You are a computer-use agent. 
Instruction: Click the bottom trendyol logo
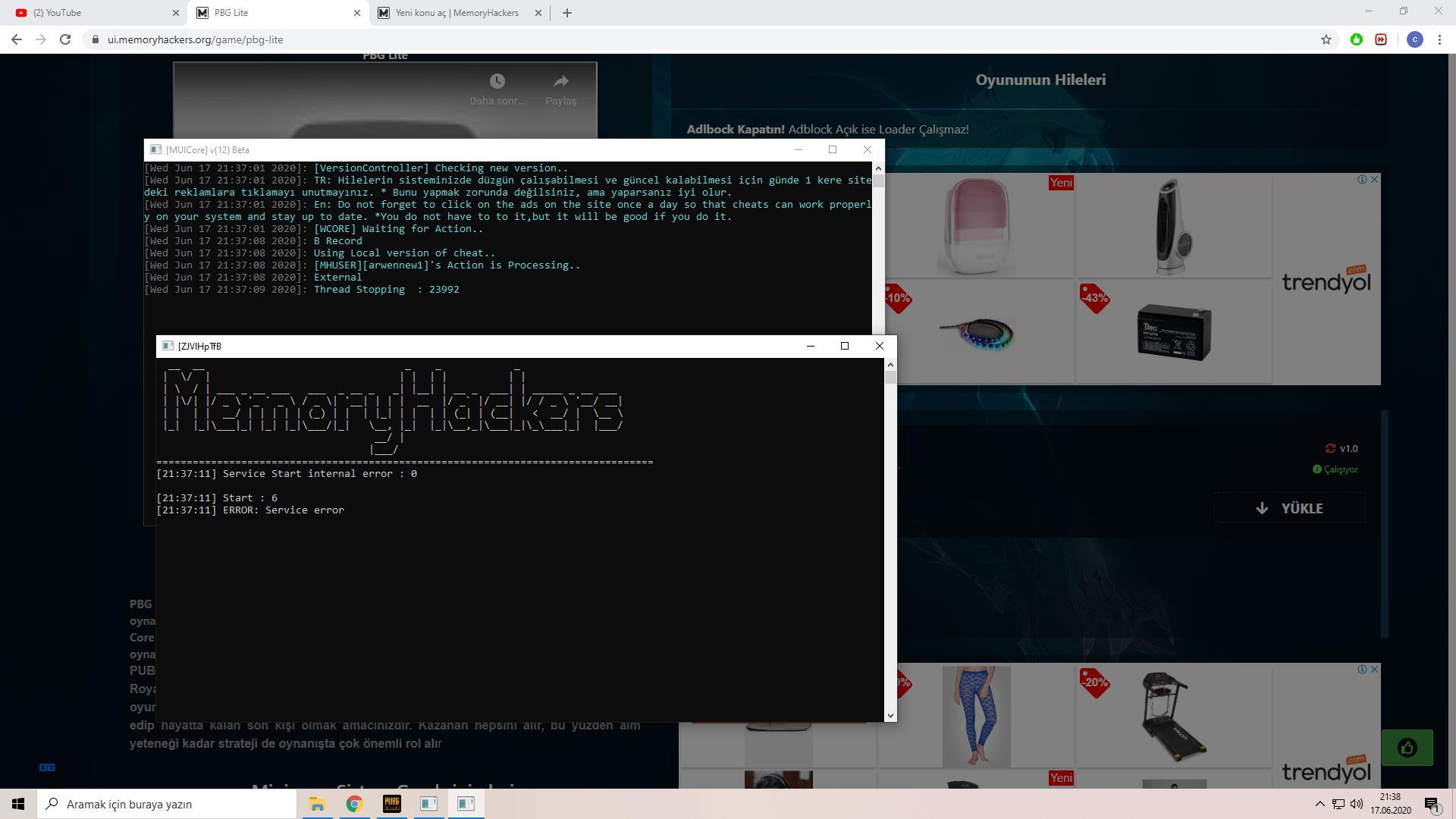pyautogui.click(x=1326, y=770)
